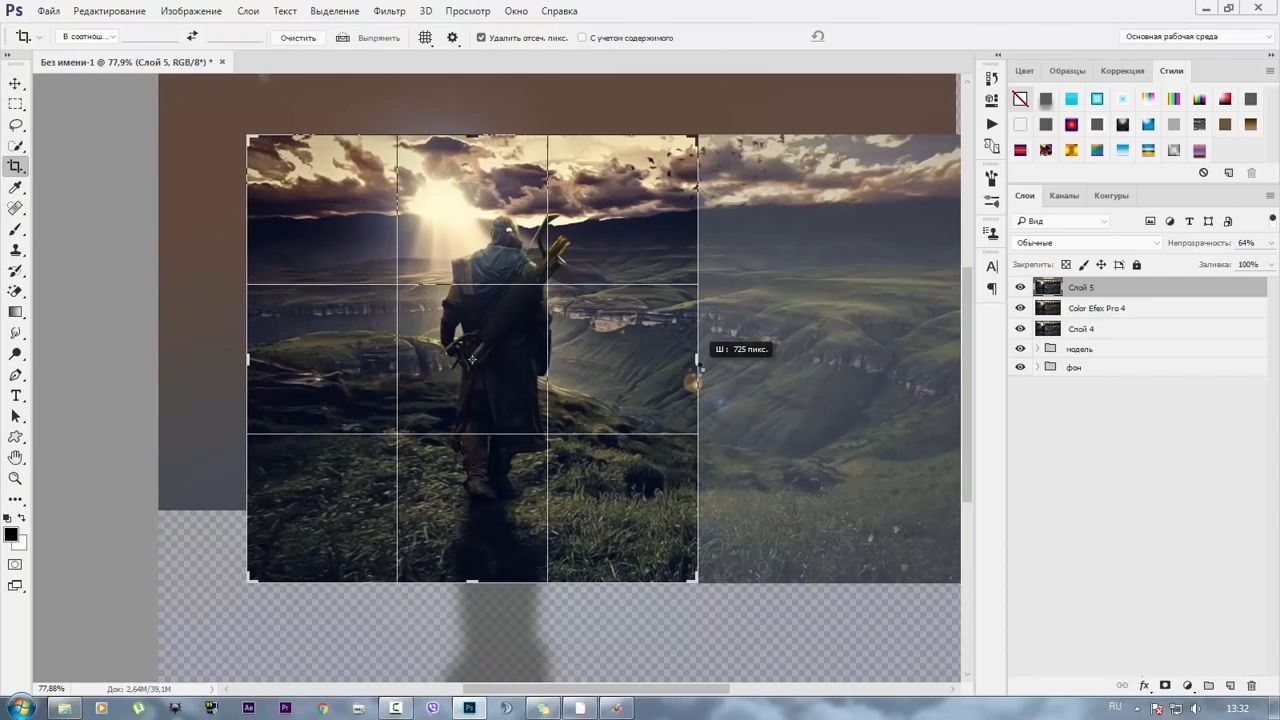Filter layers by type layers (T icon)
The width and height of the screenshot is (1280, 720).
coord(1189,221)
